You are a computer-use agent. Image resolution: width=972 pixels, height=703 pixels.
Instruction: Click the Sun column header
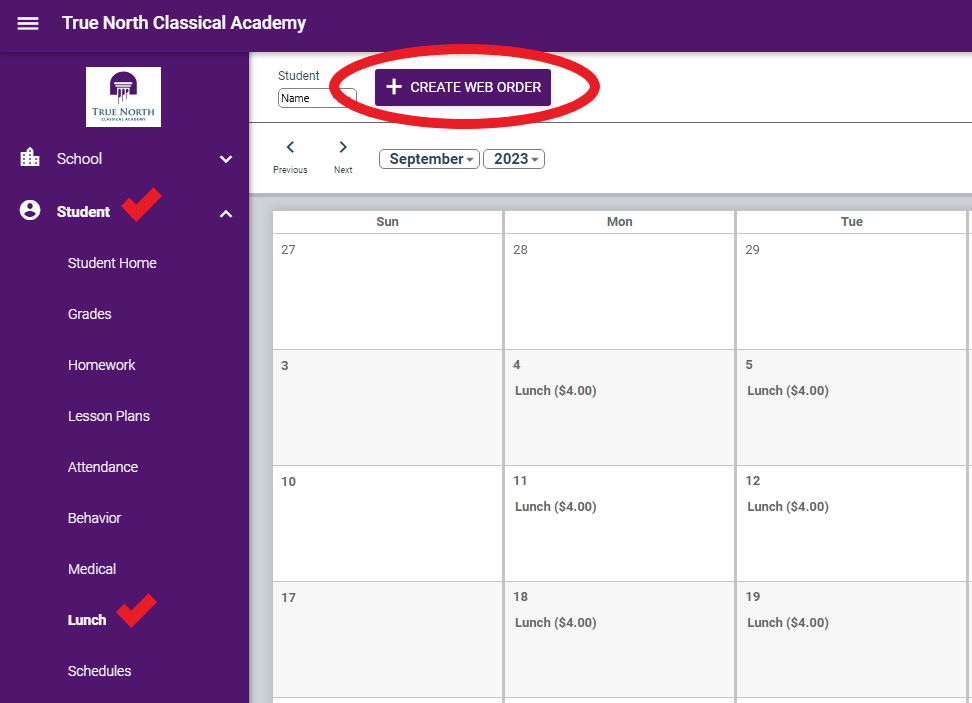pos(387,222)
